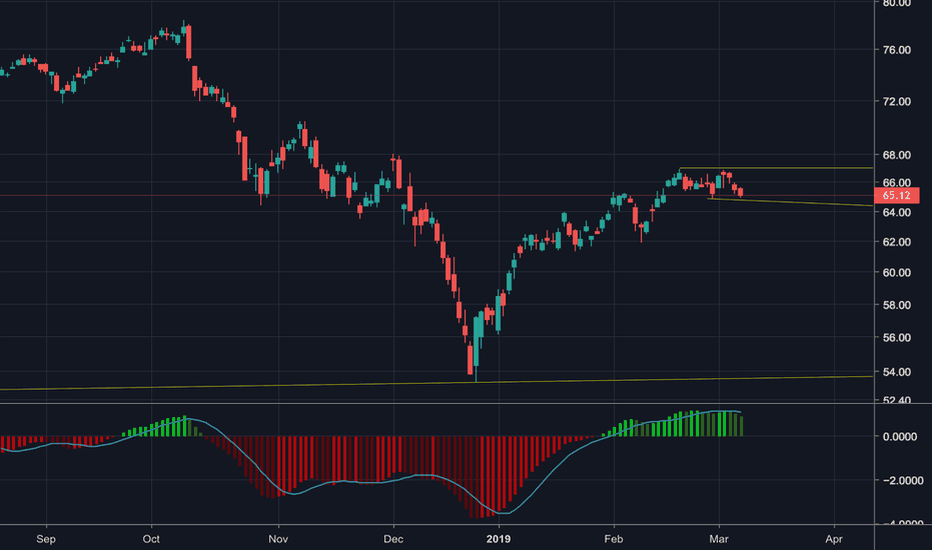Click the 80.00 price axis label
The width and height of the screenshot is (932, 550).
897,4
